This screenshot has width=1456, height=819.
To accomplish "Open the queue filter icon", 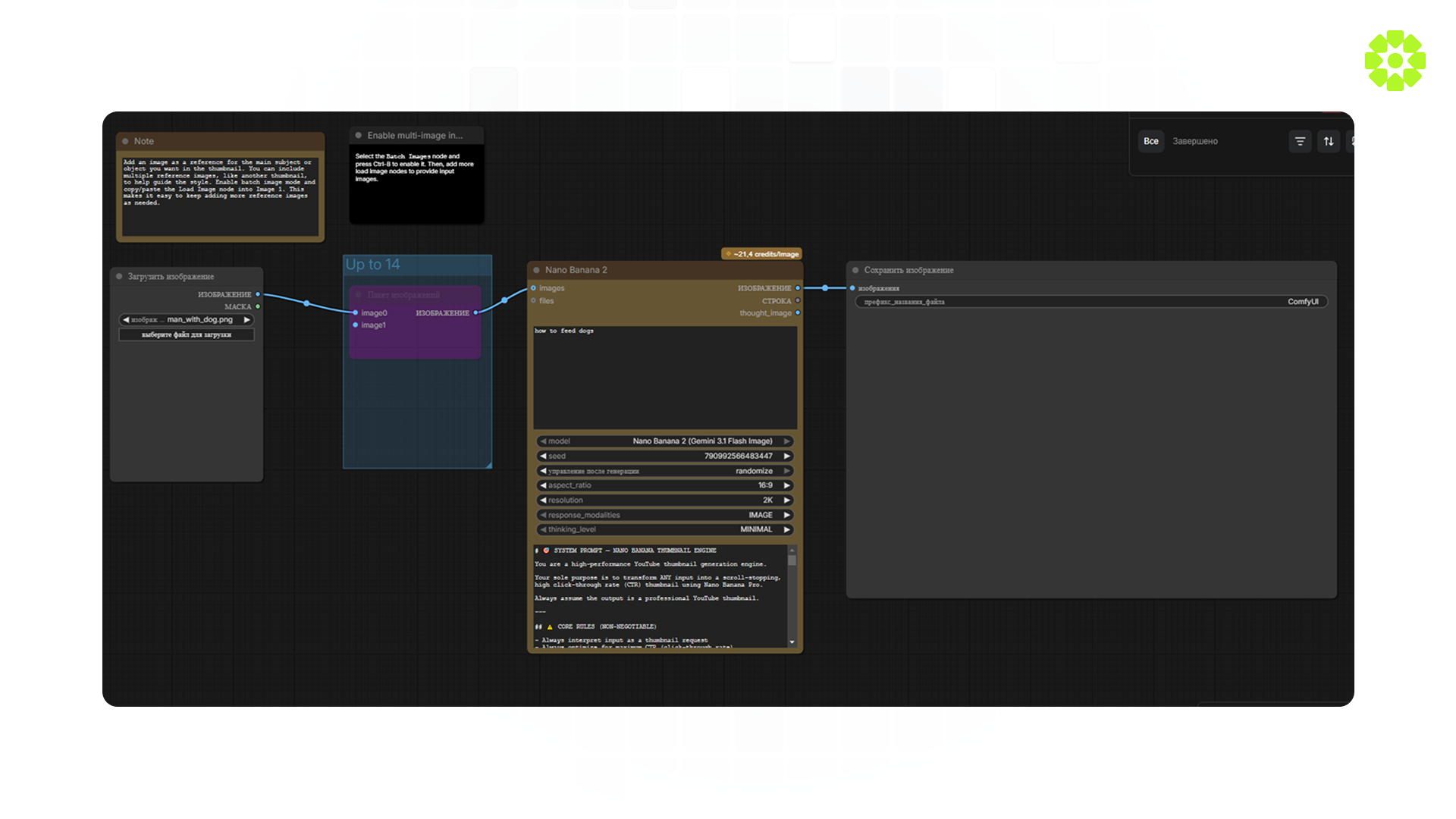I will pos(1300,142).
